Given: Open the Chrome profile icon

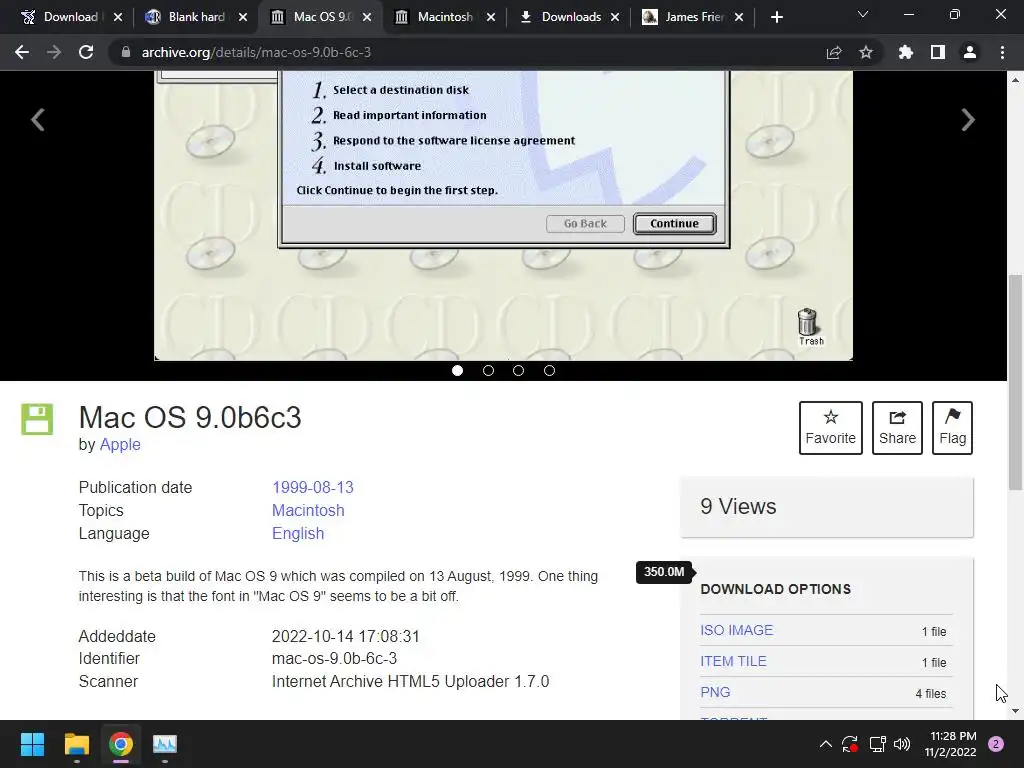Looking at the screenshot, I should click(970, 52).
